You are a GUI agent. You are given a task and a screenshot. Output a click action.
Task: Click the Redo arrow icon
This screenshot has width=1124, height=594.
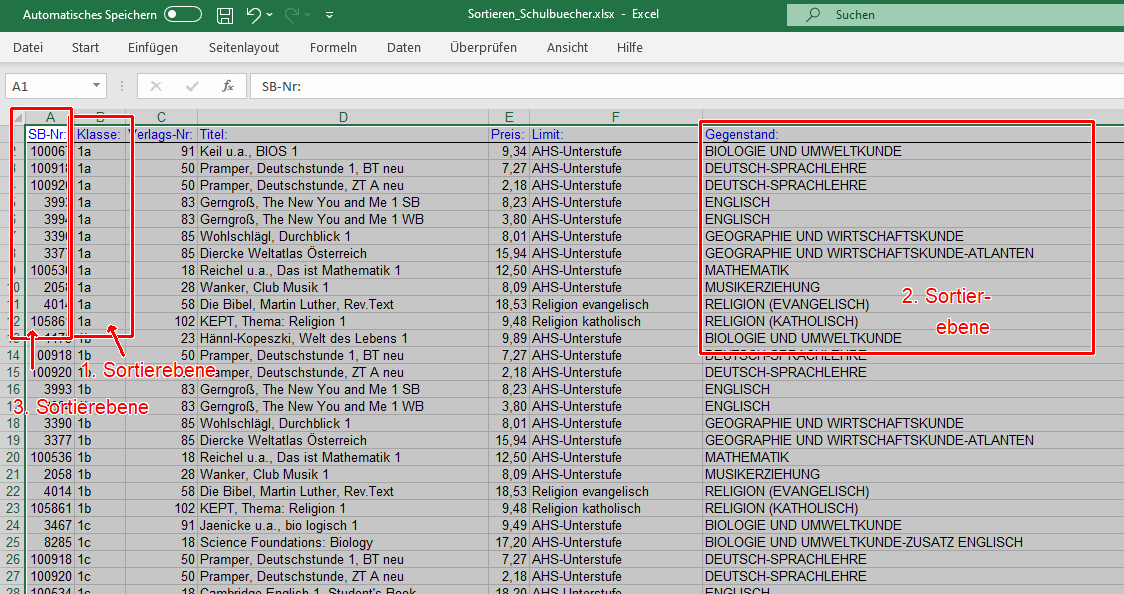[292, 14]
